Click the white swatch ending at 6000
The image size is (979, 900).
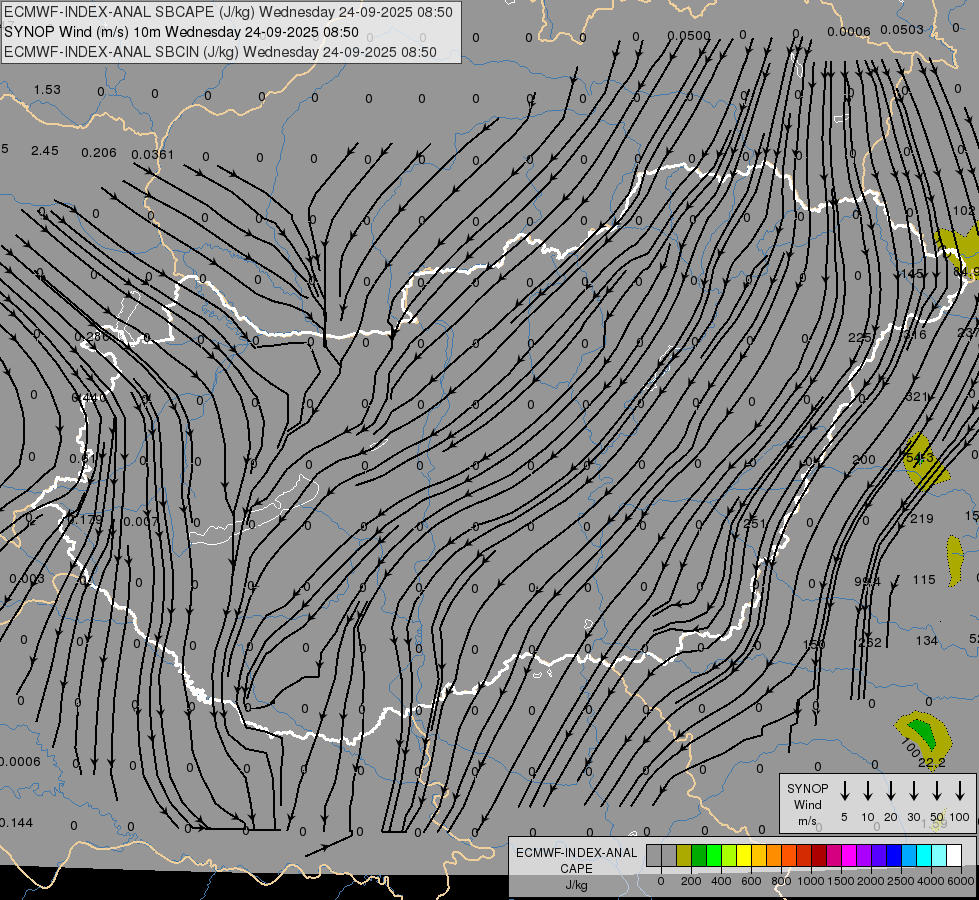tap(955, 855)
